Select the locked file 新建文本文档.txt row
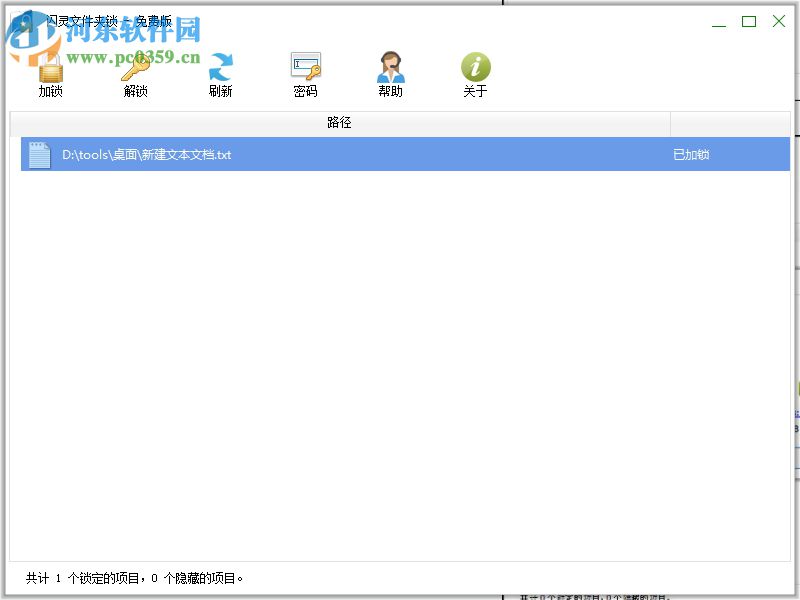The width and height of the screenshot is (800, 600). [300, 155]
